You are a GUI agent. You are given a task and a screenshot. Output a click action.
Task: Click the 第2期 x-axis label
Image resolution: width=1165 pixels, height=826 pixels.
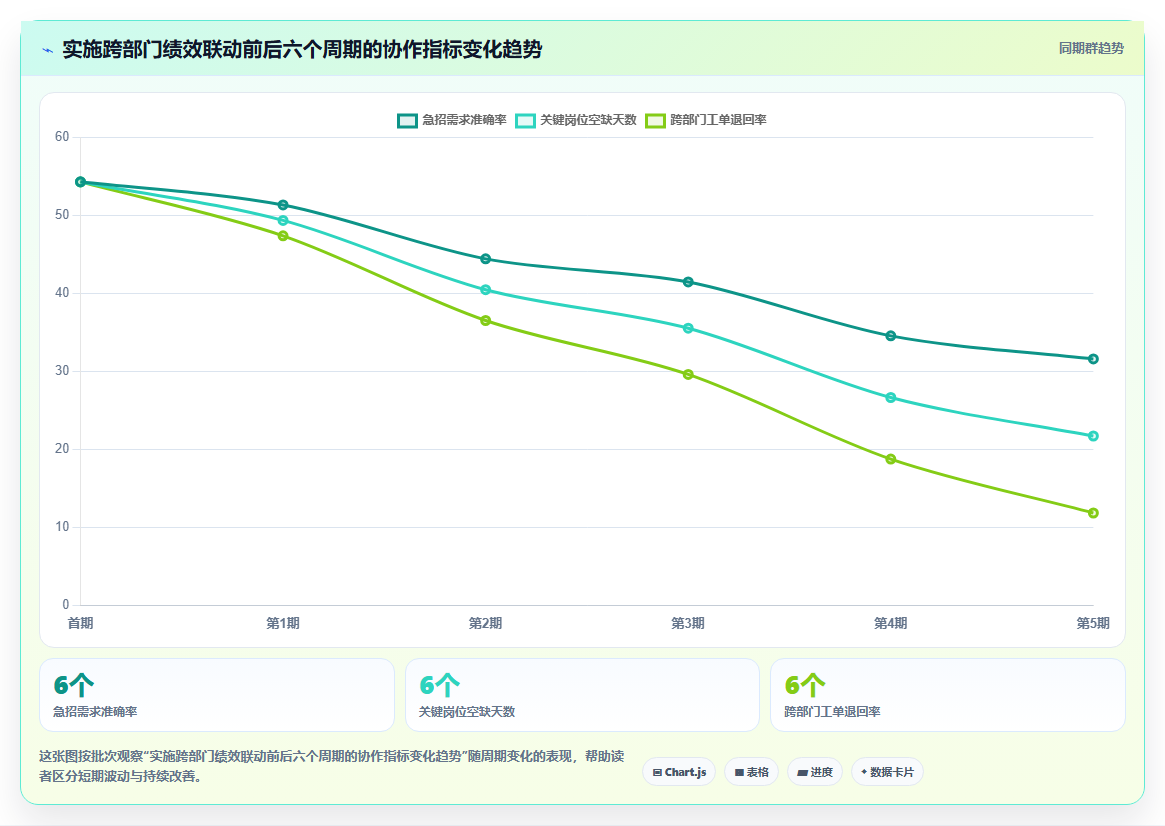[485, 623]
